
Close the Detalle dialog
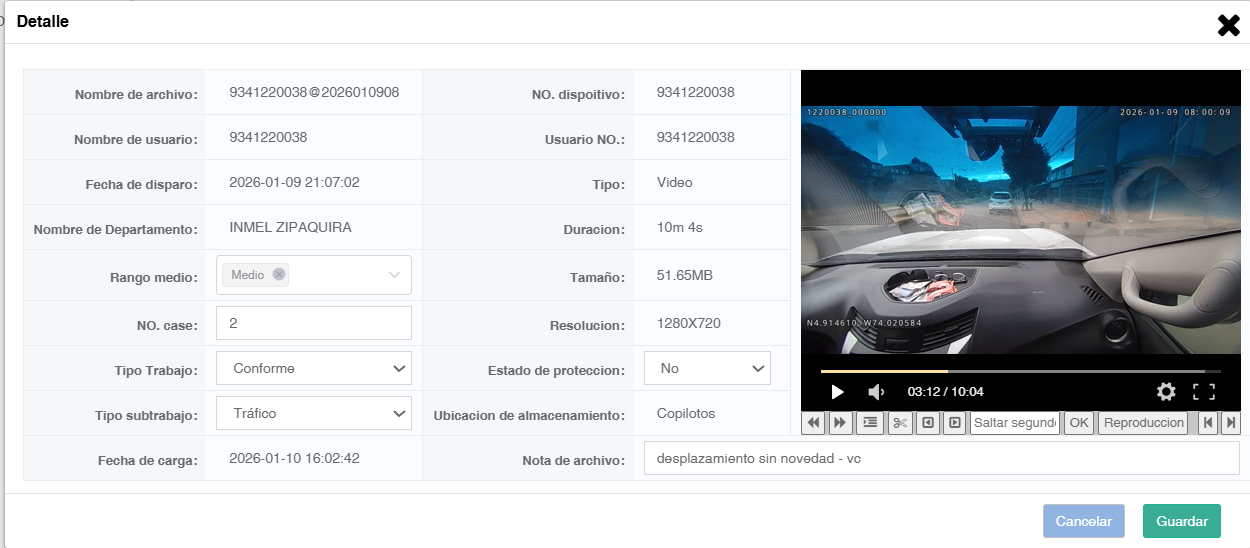1228,25
